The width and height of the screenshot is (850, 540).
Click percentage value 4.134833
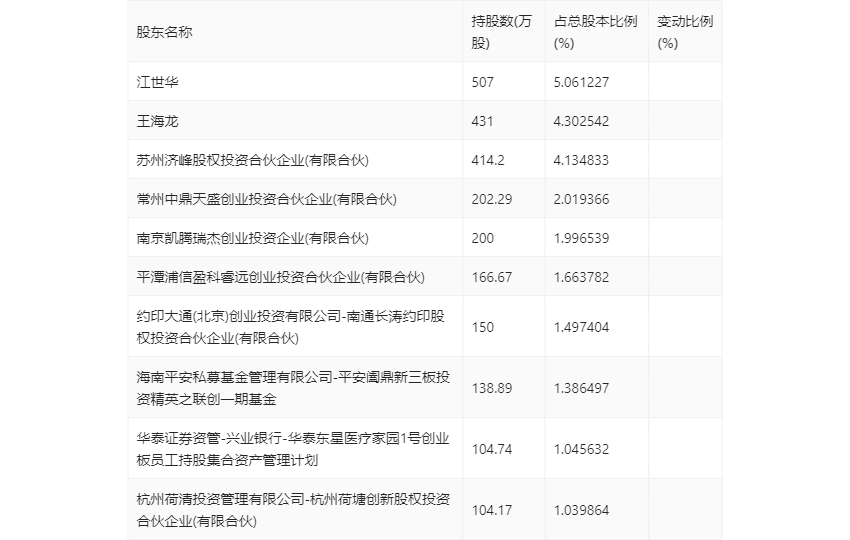click(x=581, y=160)
